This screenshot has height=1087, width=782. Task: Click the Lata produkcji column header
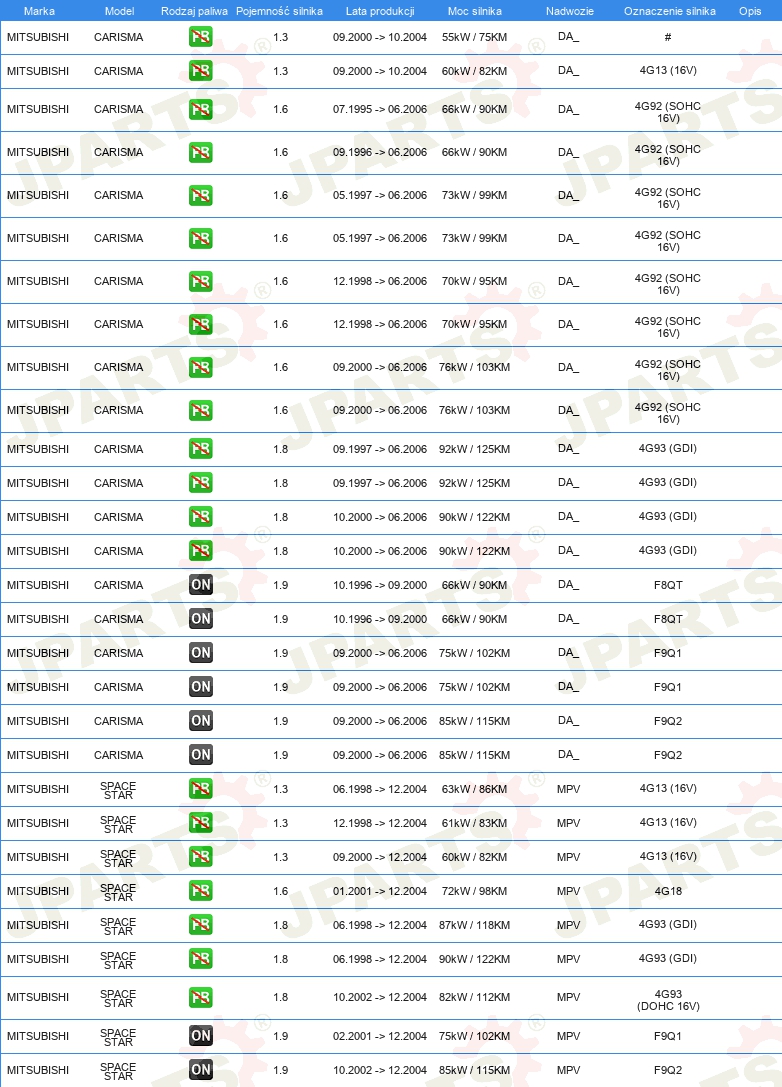[380, 11]
